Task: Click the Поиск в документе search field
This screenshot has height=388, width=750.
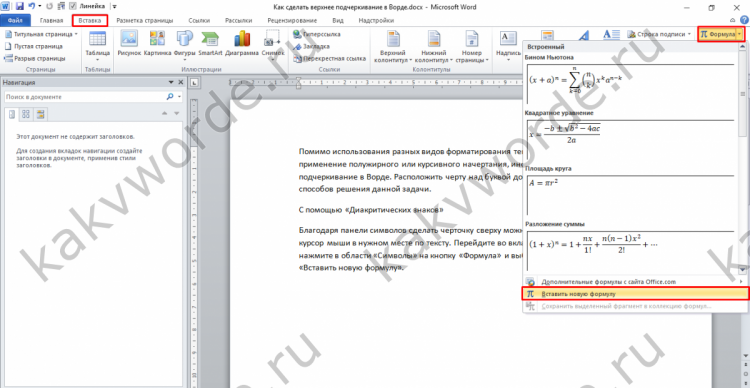Action: pyautogui.click(x=85, y=97)
